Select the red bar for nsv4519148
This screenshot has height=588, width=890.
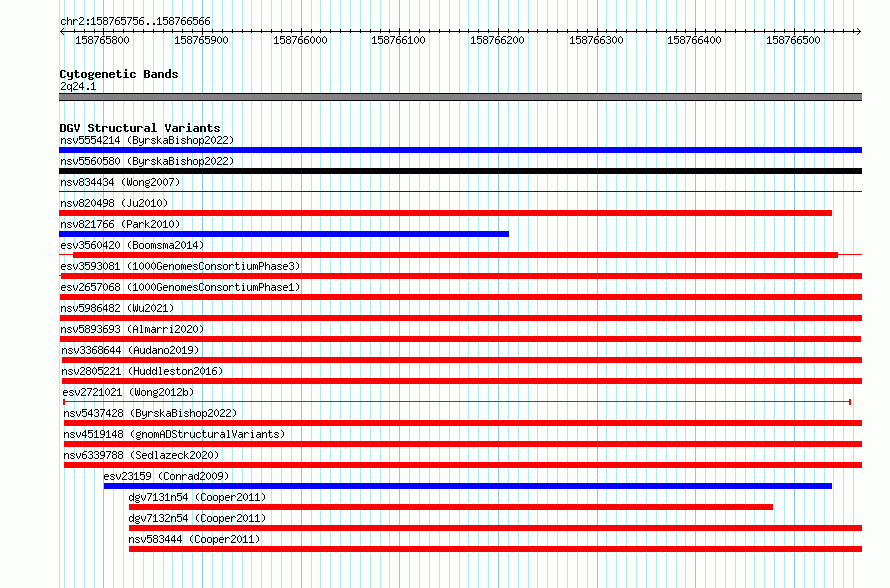tap(463, 444)
